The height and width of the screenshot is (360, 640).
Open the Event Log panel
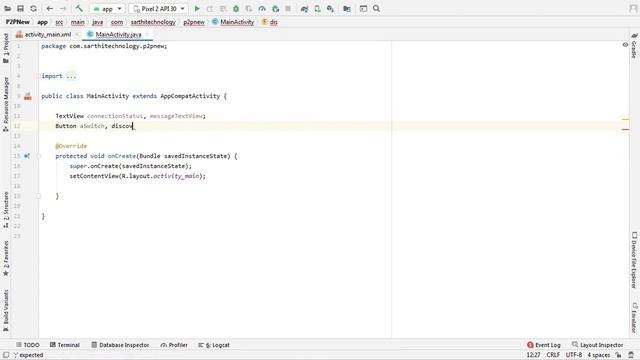(x=544, y=345)
